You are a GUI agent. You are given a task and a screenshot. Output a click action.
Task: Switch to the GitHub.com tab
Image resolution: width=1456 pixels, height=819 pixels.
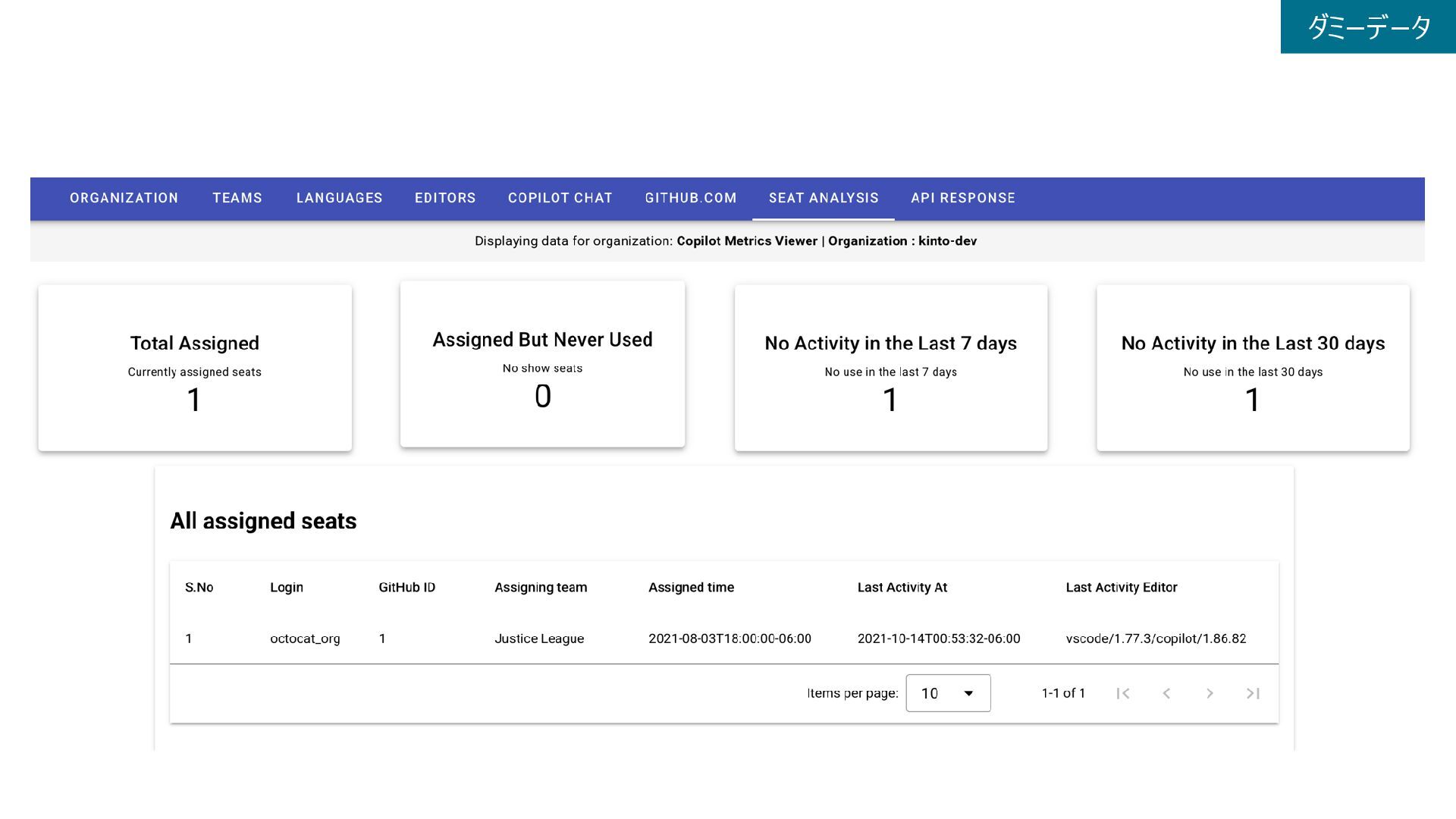(691, 198)
